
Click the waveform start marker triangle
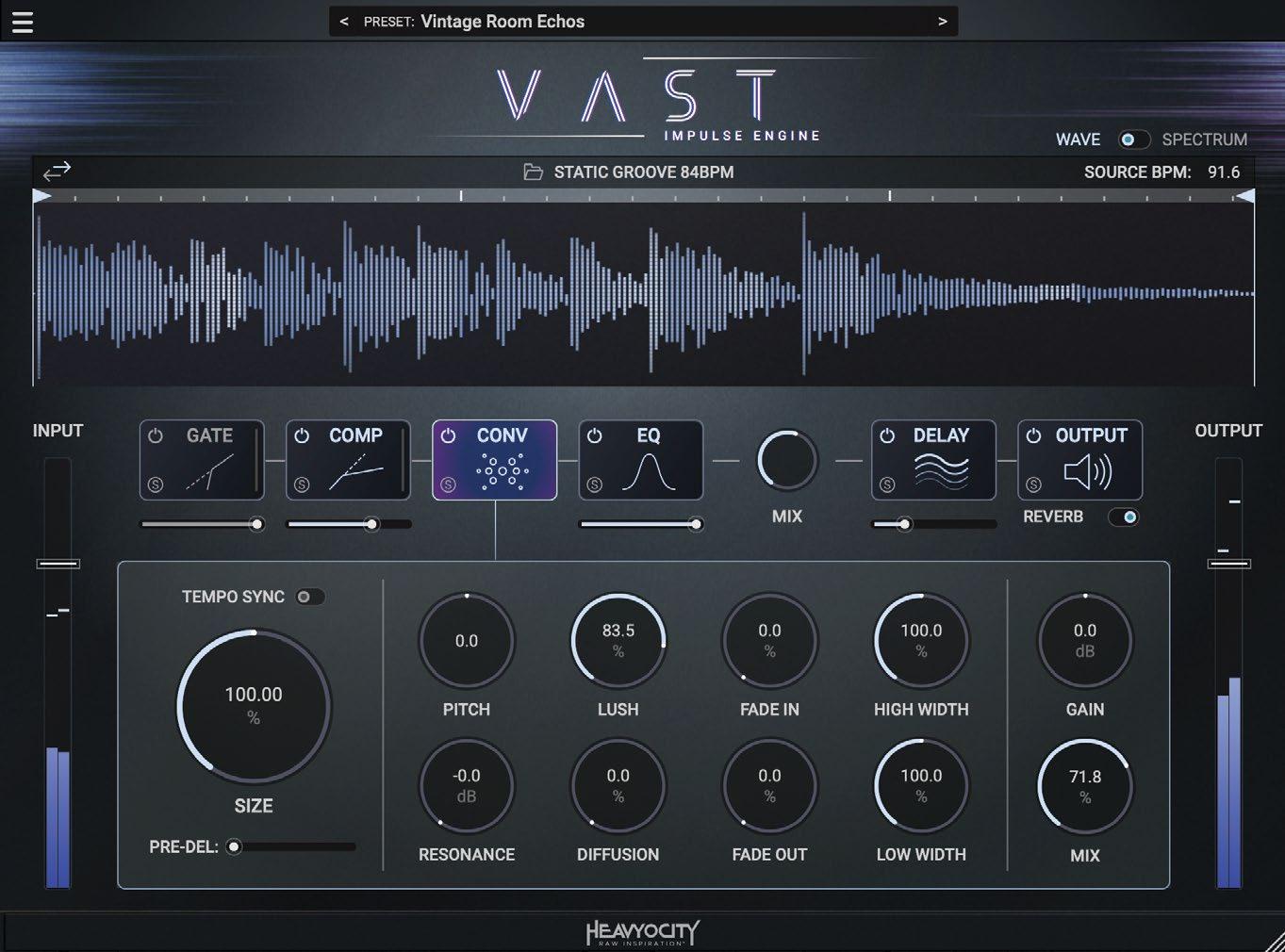pyautogui.click(x=41, y=196)
